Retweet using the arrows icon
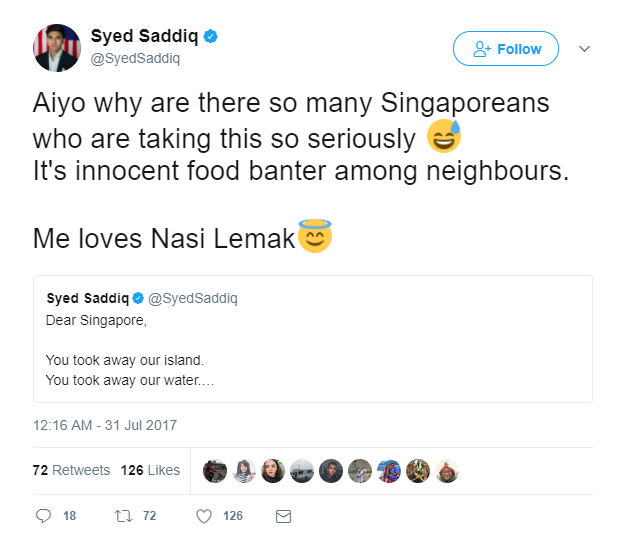Screen dimensions: 622x548 coord(123,516)
